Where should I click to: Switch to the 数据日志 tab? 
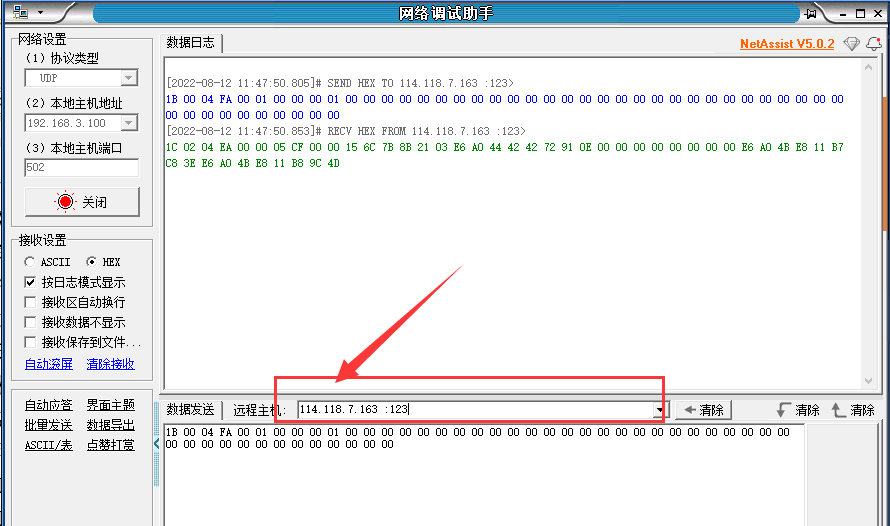[190, 43]
